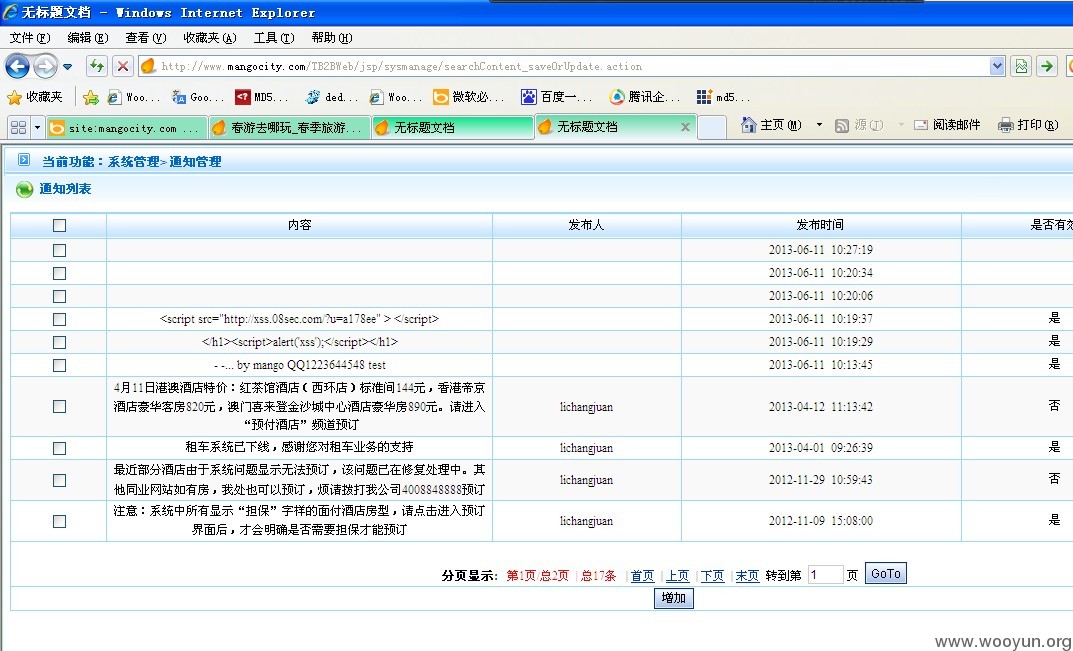Open the 查看 menu
The height and width of the screenshot is (651, 1073).
click(146, 38)
